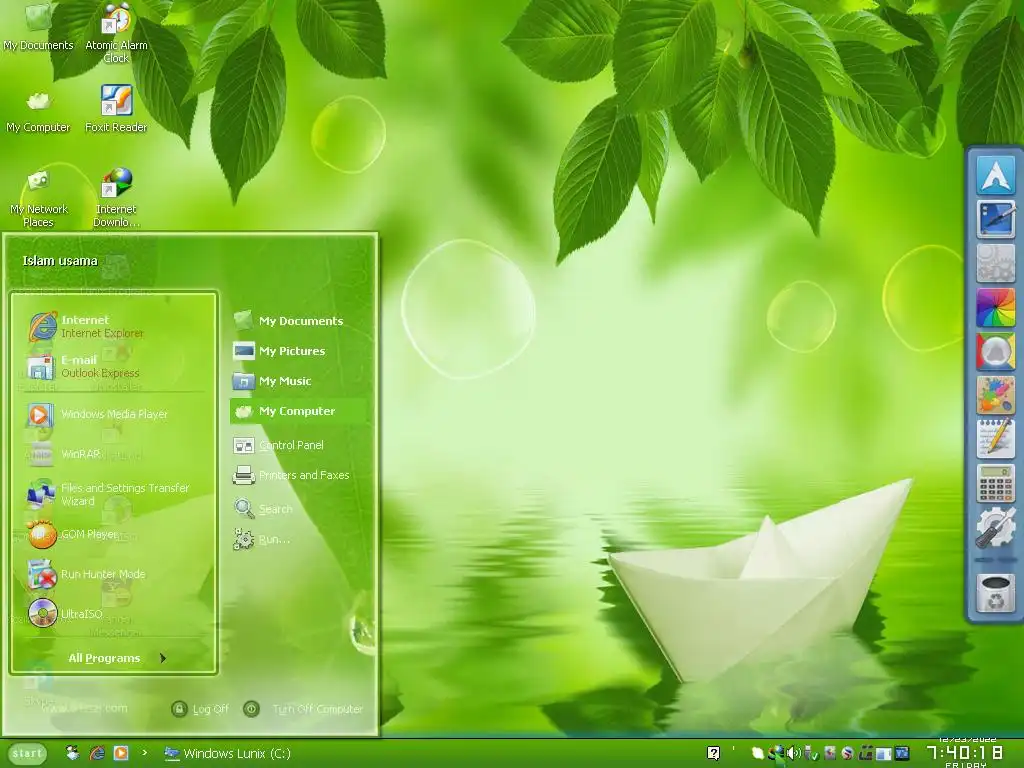
Task: Click the Start button
Action: point(27,753)
